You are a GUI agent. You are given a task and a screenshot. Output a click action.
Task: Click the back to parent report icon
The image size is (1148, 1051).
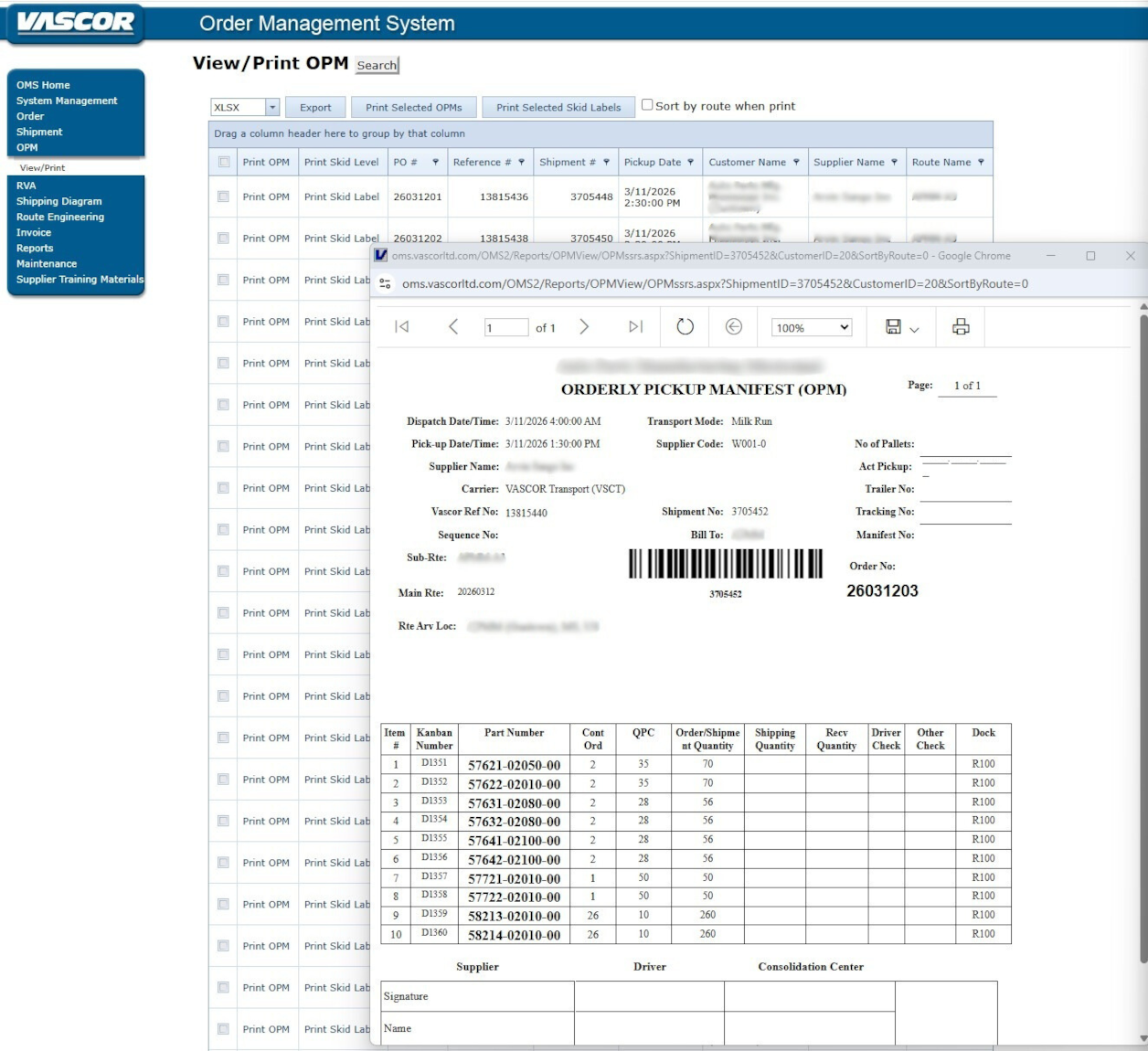pyautogui.click(x=733, y=327)
